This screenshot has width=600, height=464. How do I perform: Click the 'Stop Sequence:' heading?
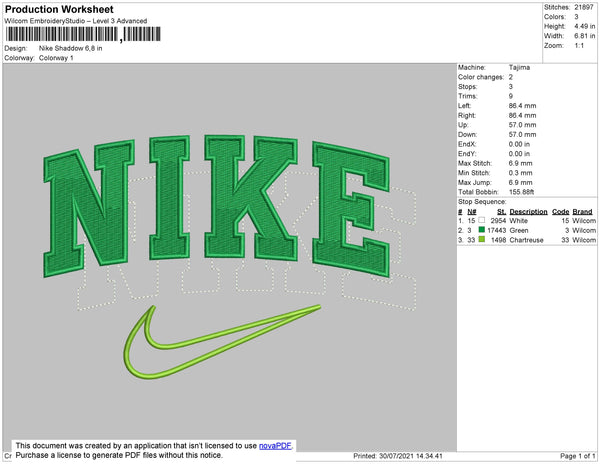482,202
